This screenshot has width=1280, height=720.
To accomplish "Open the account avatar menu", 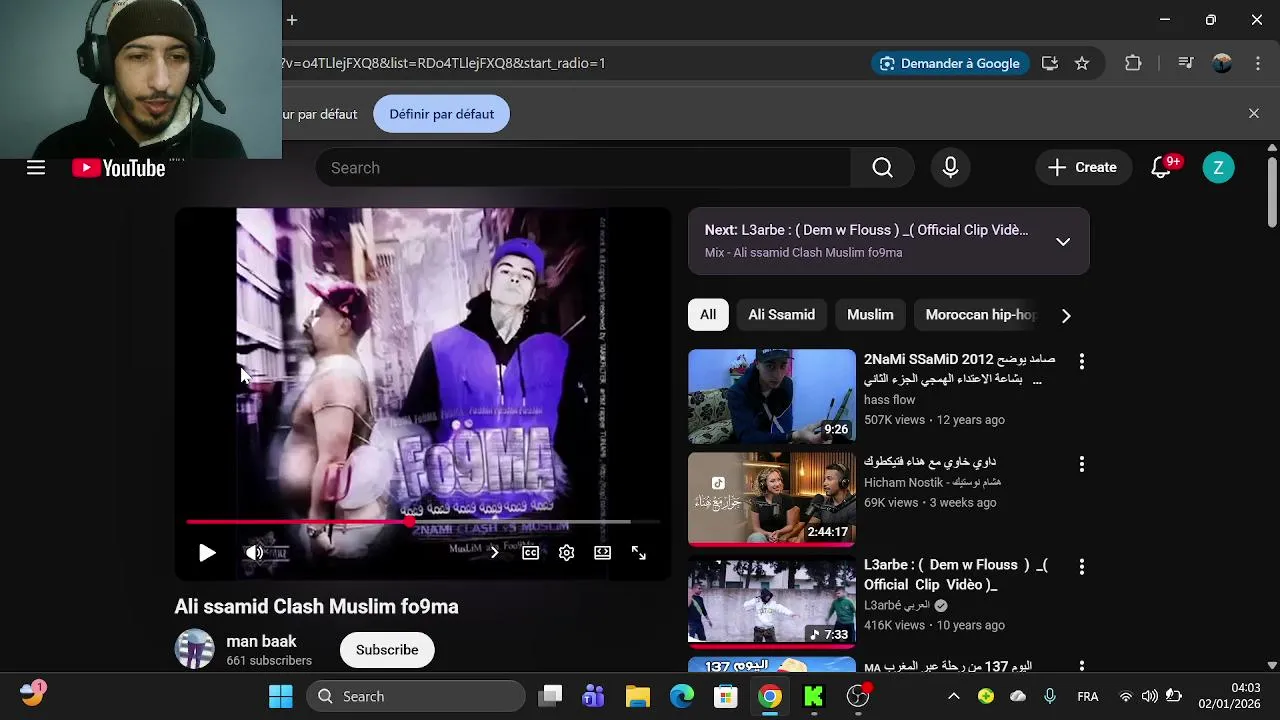I will 1218,168.
